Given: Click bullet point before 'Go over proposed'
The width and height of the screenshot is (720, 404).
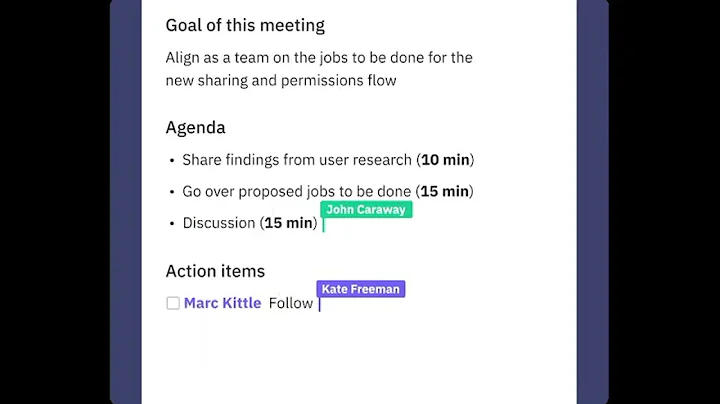Looking at the screenshot, I should point(172,192).
